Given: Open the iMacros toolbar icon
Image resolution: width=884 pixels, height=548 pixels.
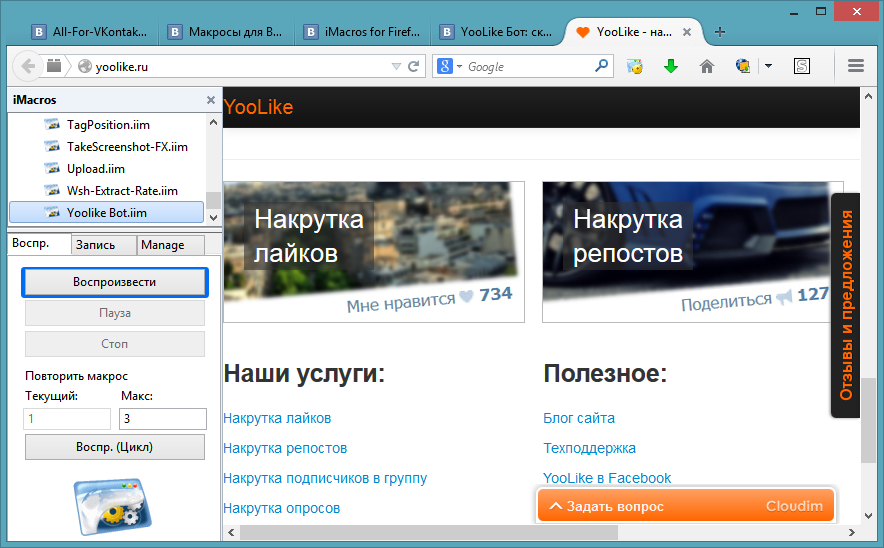Looking at the screenshot, I should pos(635,67).
